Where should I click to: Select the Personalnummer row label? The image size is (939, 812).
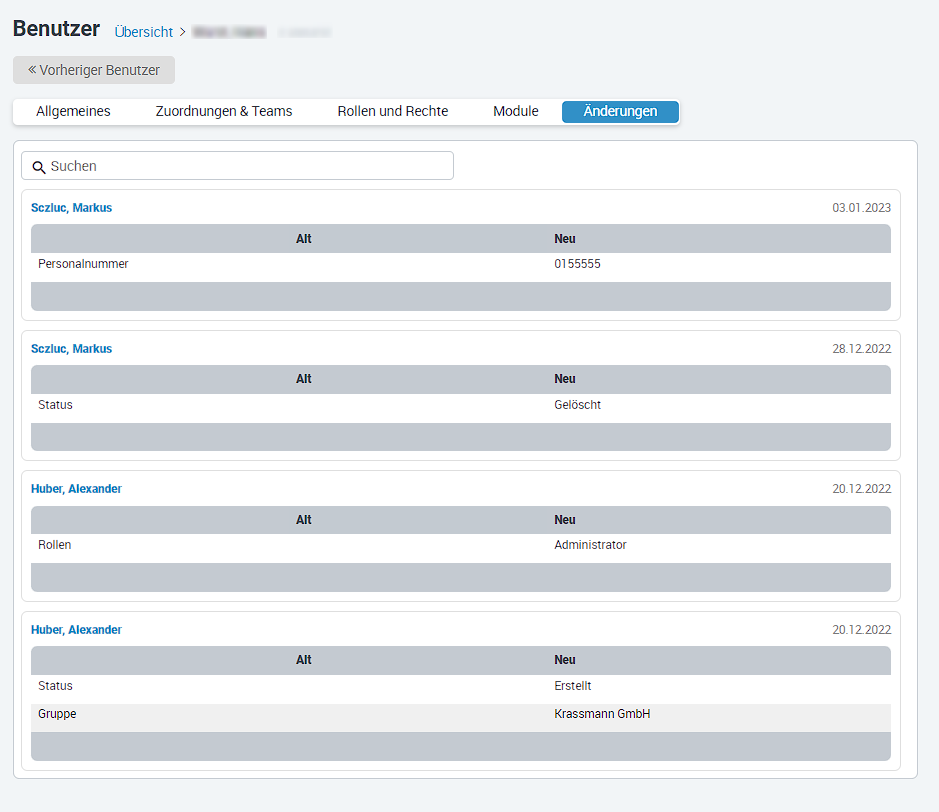(x=83, y=264)
